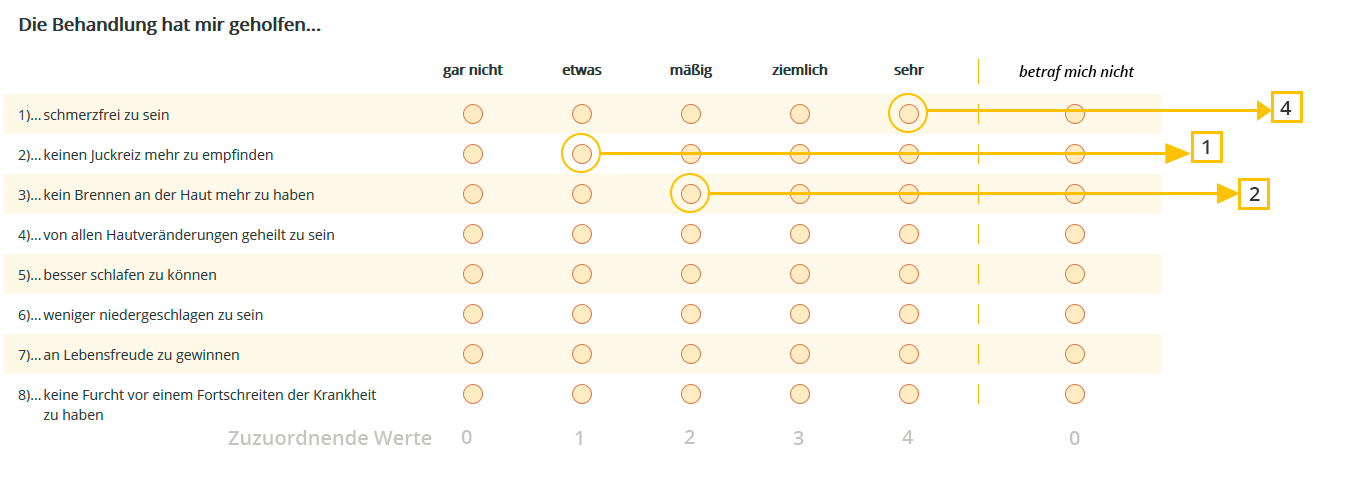Select 'etwas' for keine Furcht vor Fortschreiten
This screenshot has height=477, width=1371.
pos(582,394)
